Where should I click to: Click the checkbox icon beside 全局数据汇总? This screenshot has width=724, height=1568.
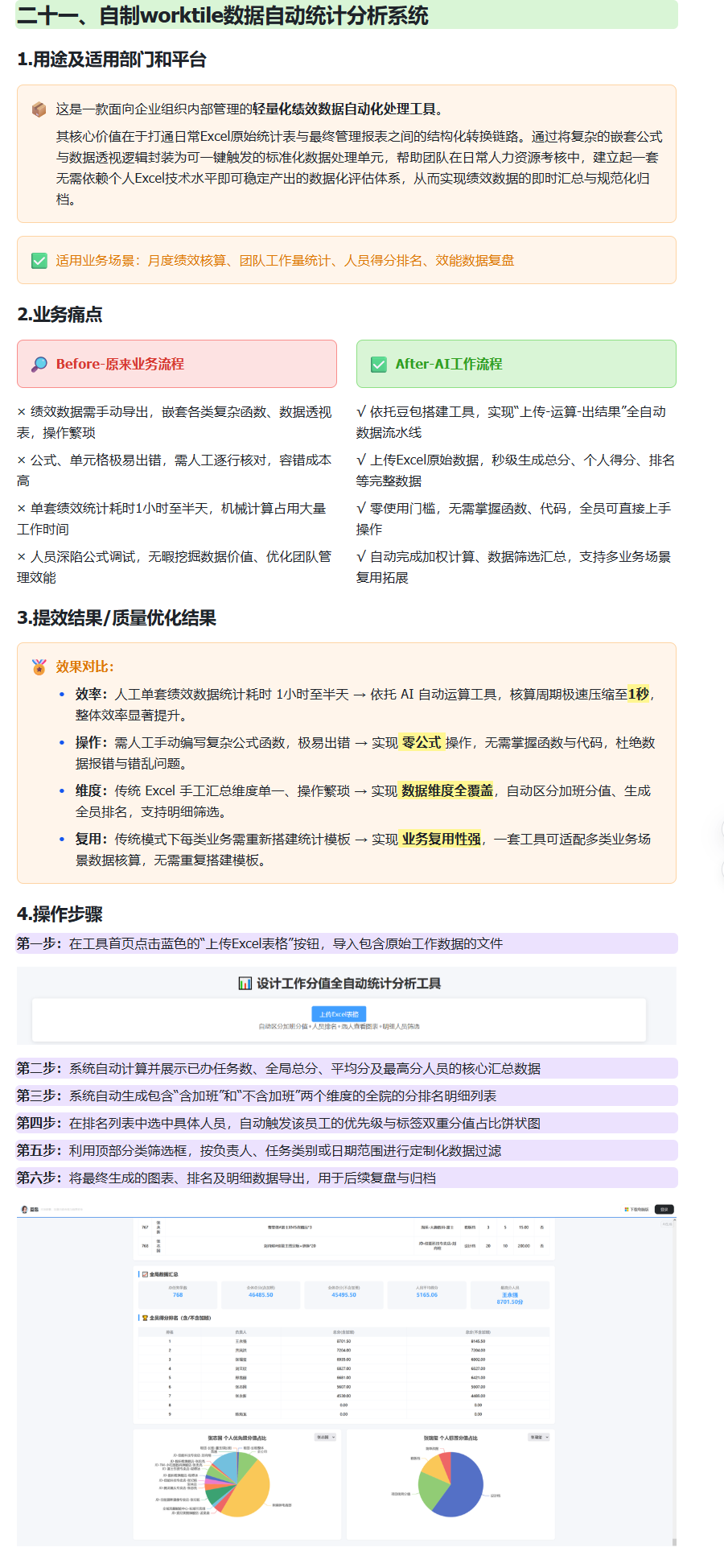click(x=145, y=1274)
